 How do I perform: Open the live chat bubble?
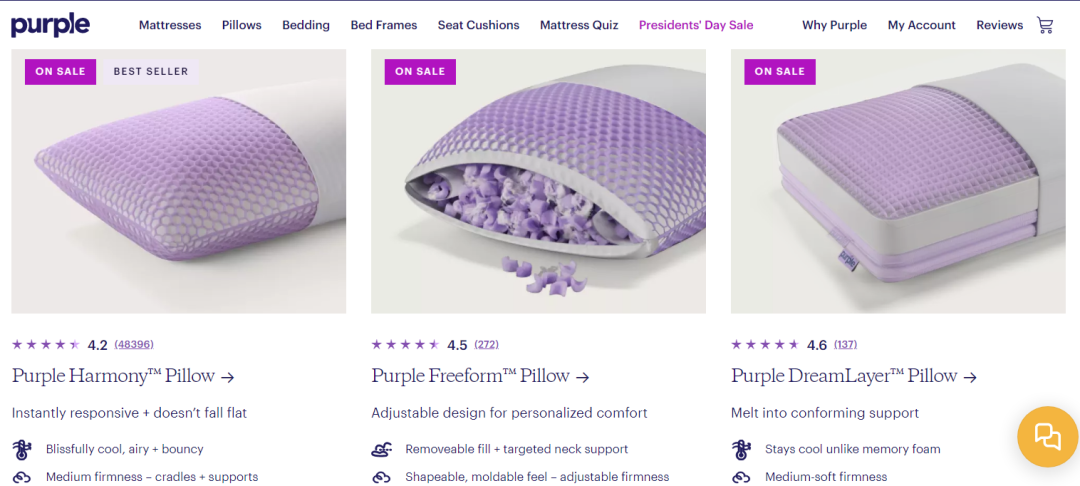coord(1047,436)
